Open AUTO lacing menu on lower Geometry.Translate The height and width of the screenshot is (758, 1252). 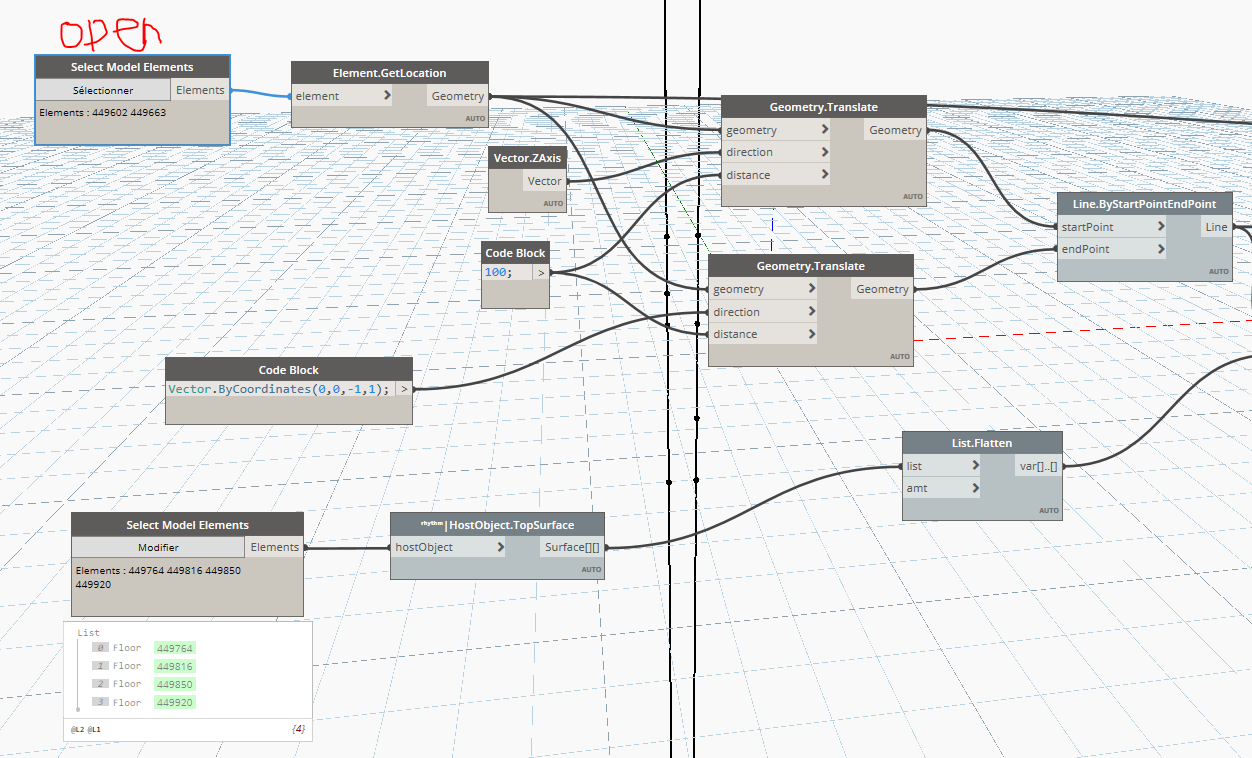900,357
